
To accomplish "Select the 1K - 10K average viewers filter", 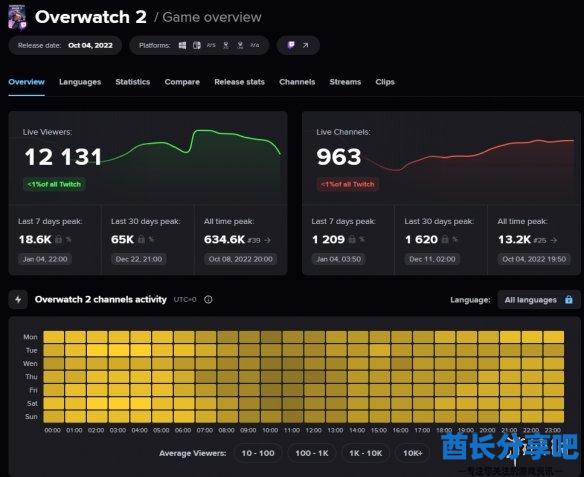I will point(365,453).
